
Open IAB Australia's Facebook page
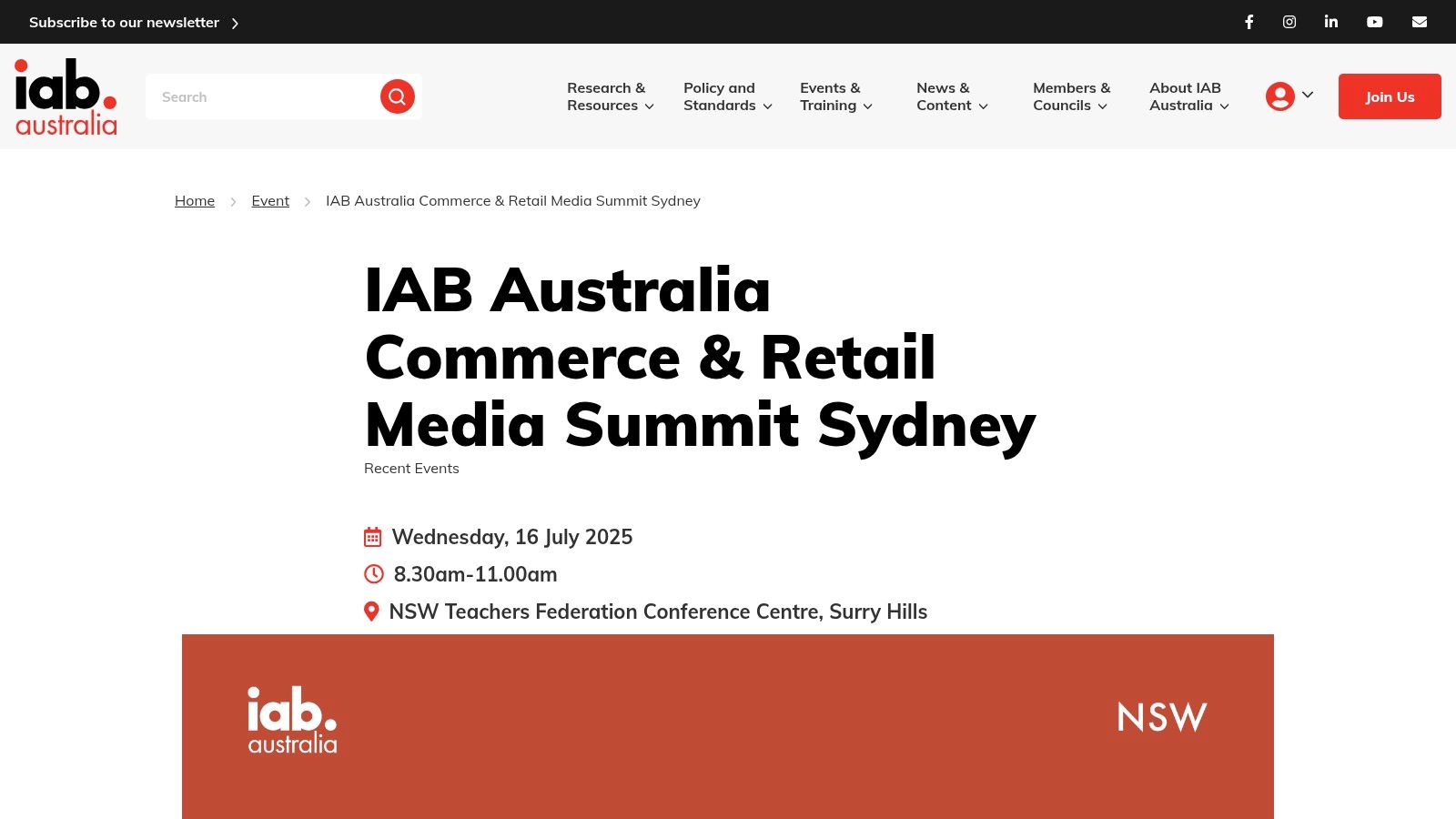coord(1249,22)
